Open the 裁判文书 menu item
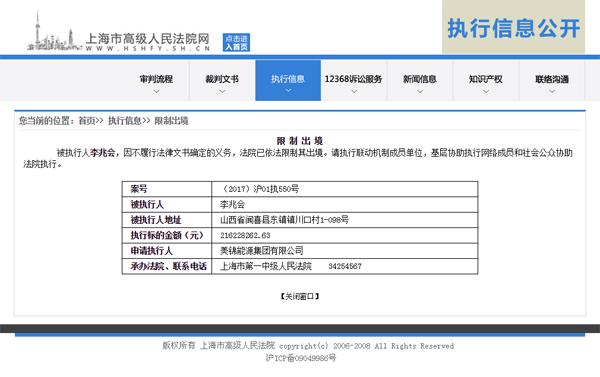Screen dimensions: 600x377 click(222, 79)
